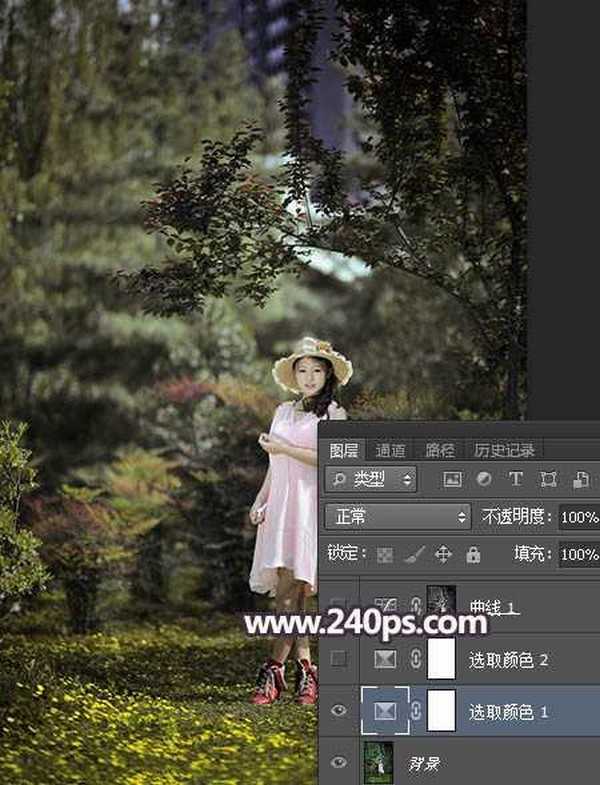The height and width of the screenshot is (785, 600).
Task: Select the 选取颜色 2 layer mask thumbnail
Action: pos(441,659)
